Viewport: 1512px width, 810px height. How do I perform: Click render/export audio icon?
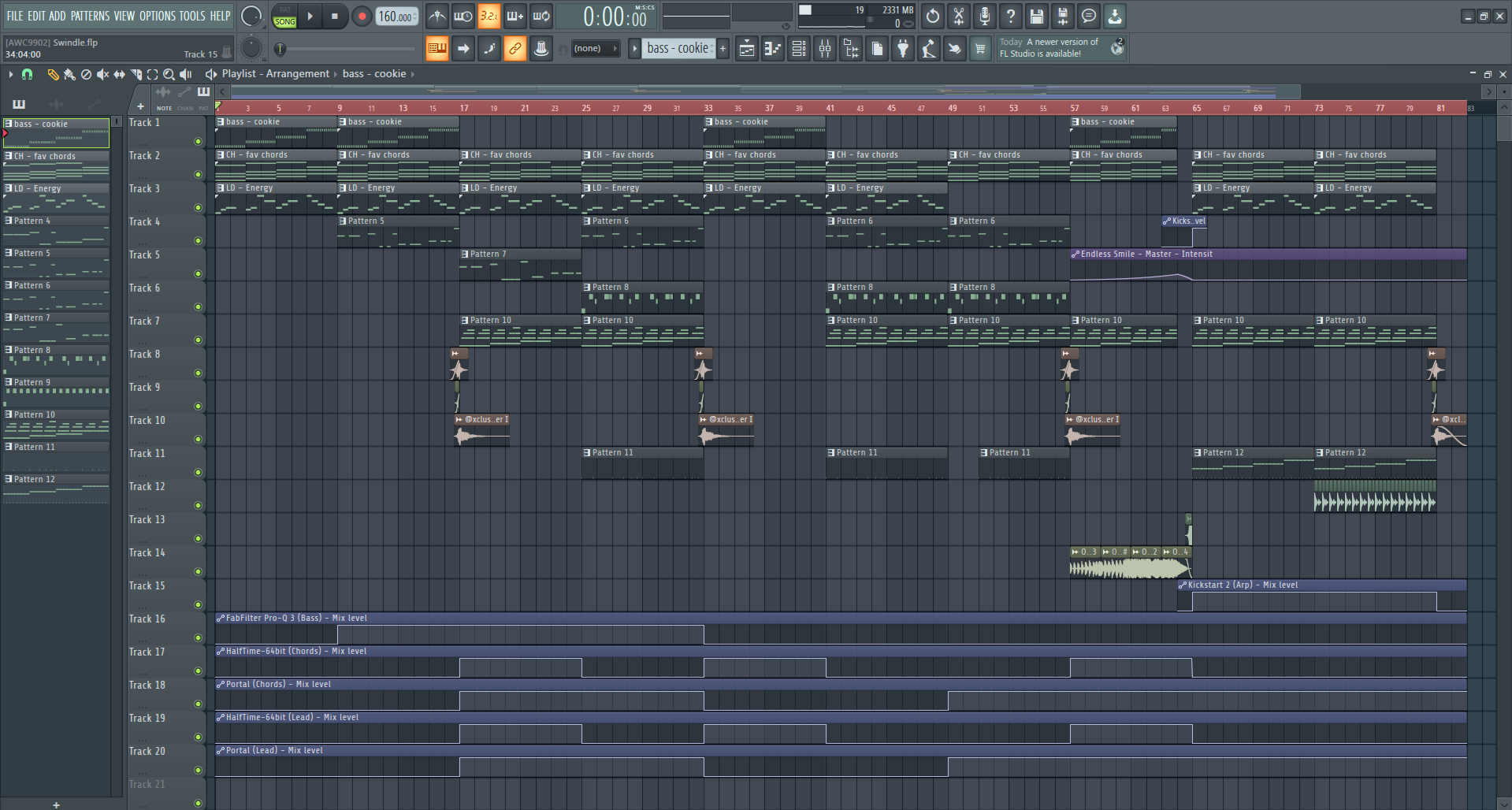click(1063, 16)
